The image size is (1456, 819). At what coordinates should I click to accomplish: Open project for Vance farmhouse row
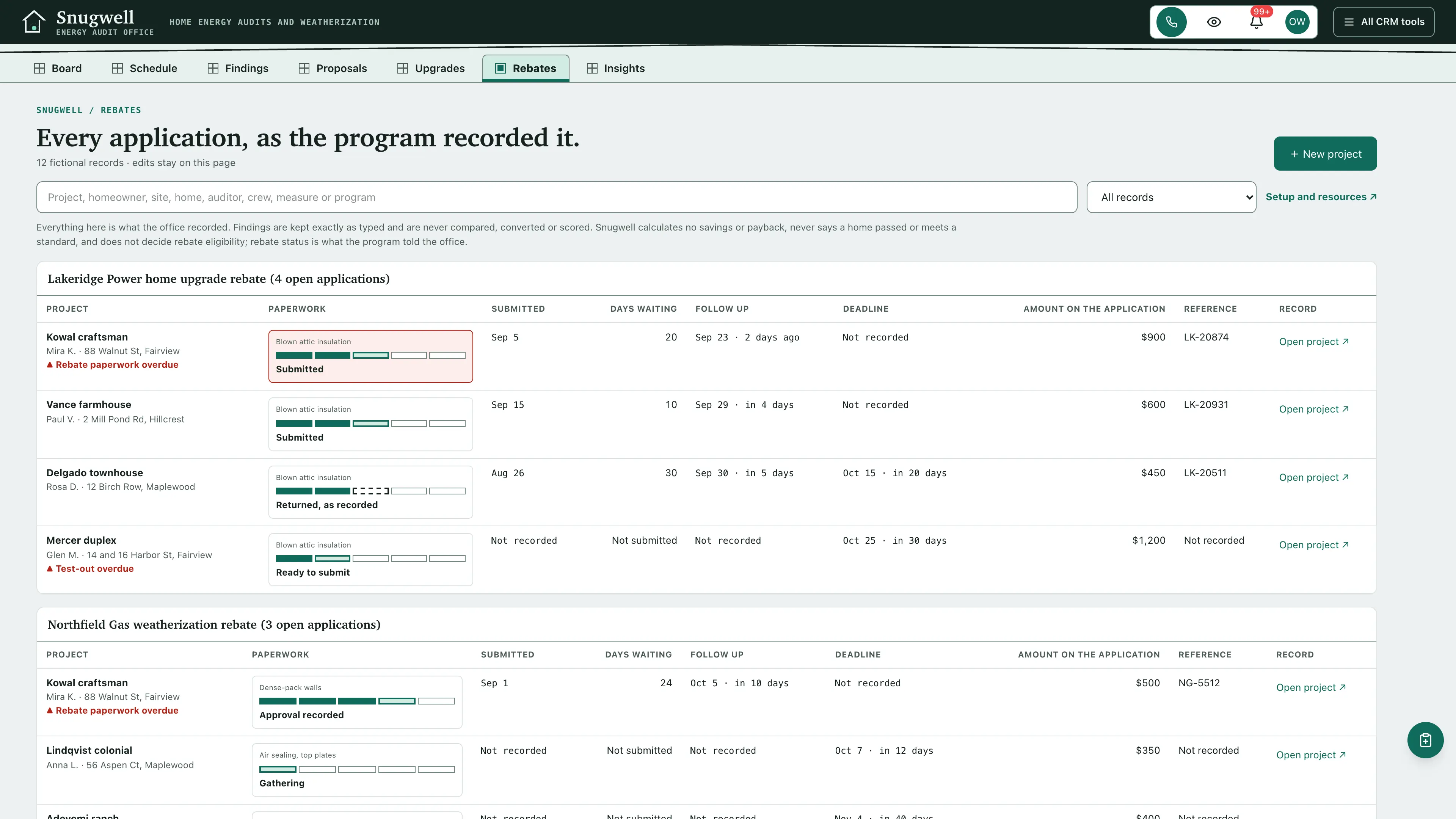pos(1313,409)
